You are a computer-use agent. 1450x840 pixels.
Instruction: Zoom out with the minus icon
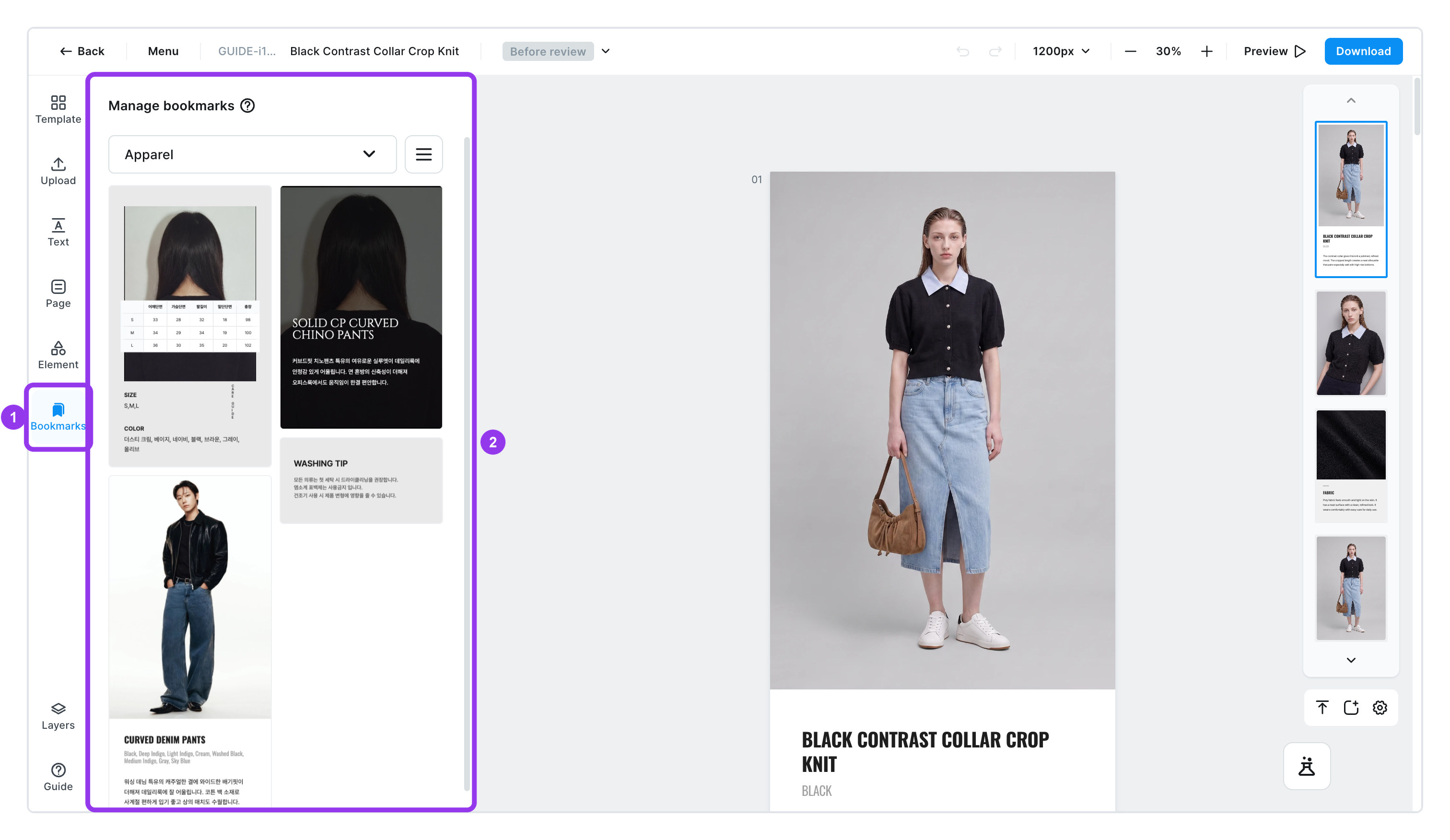pos(1130,51)
